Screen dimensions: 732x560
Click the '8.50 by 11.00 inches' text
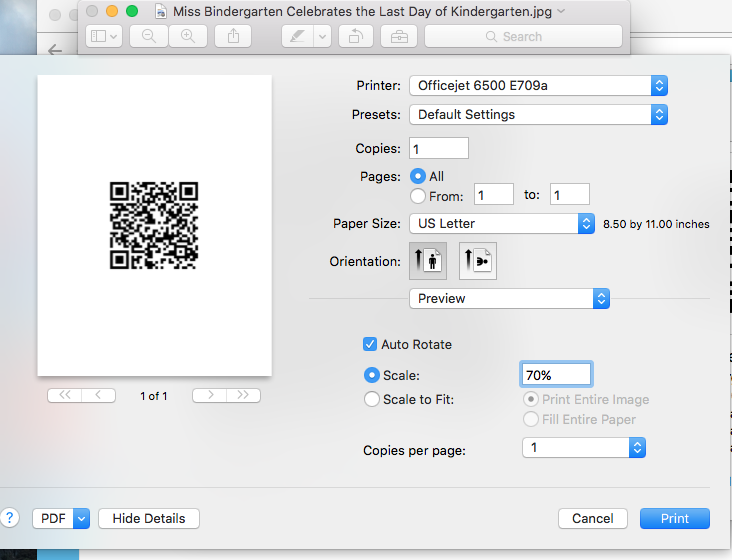(x=656, y=224)
